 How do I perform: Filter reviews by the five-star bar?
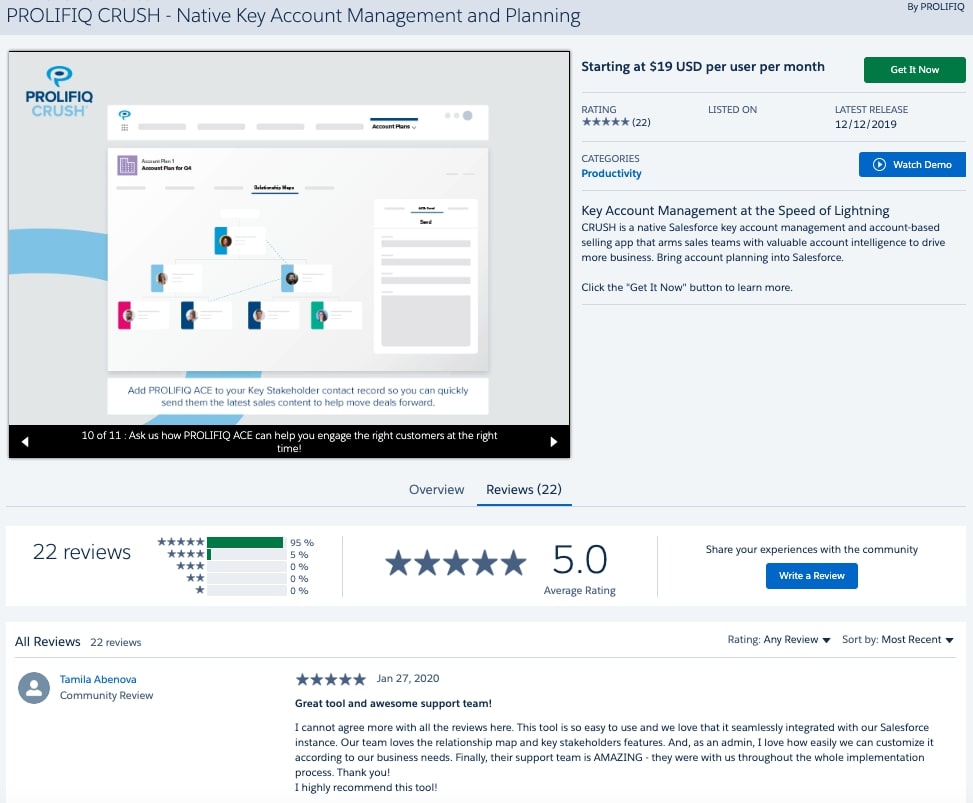coord(246,542)
